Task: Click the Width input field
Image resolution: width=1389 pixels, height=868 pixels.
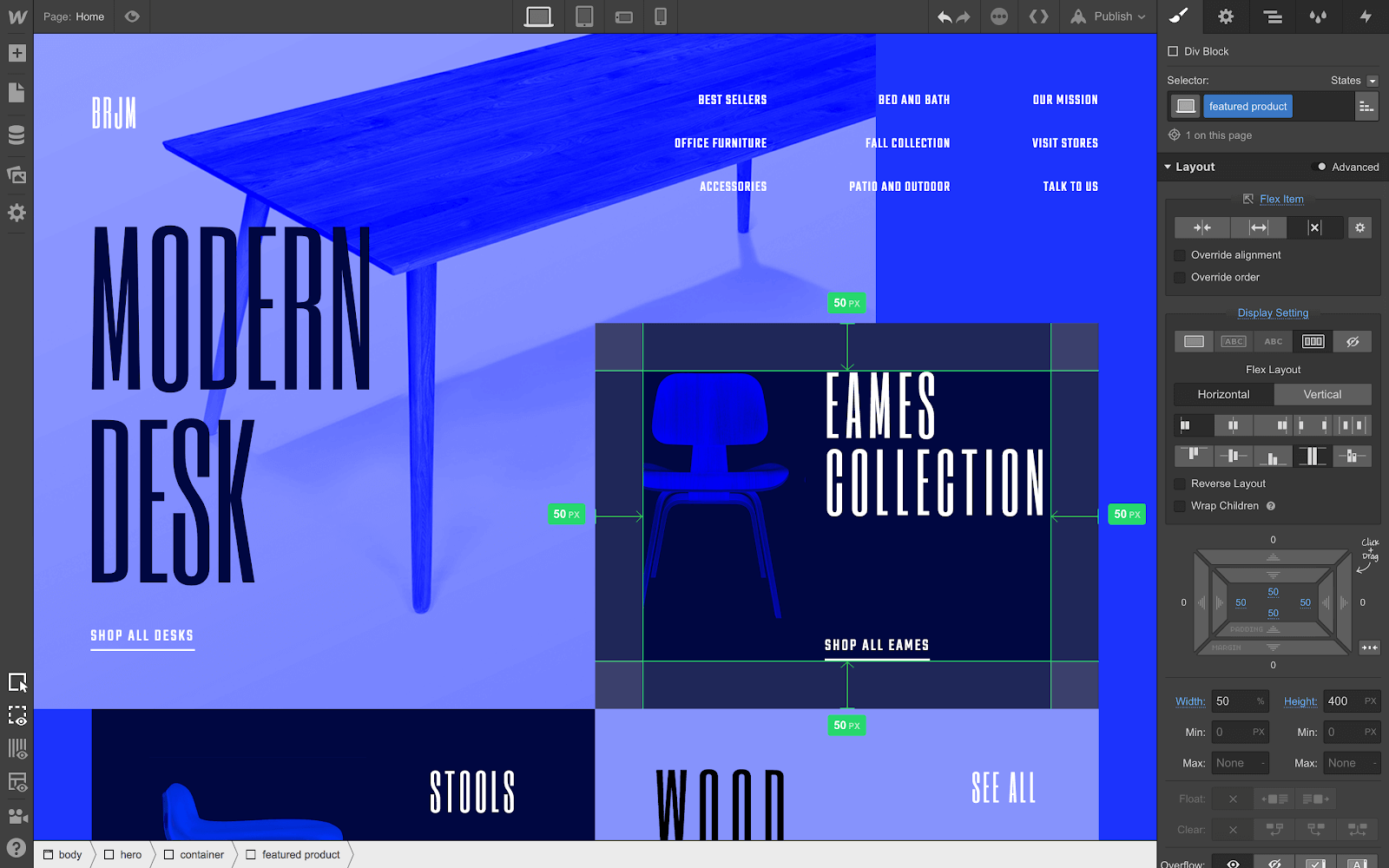Action: [1233, 701]
